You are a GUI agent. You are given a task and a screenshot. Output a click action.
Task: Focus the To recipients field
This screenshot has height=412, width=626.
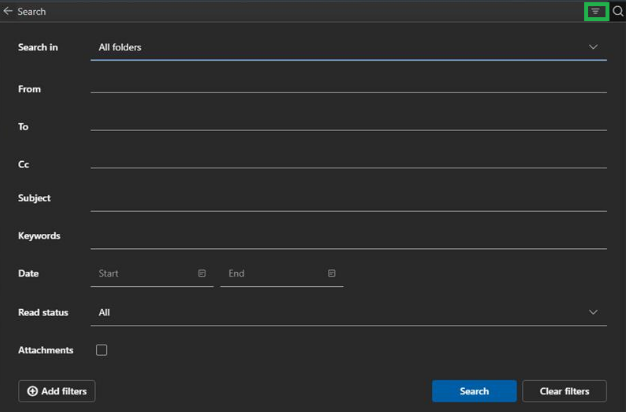pos(349,123)
